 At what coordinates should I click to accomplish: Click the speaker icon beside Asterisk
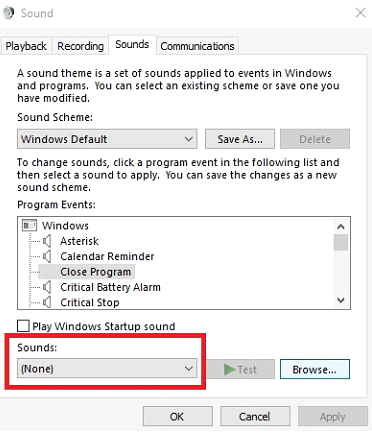pos(47,241)
